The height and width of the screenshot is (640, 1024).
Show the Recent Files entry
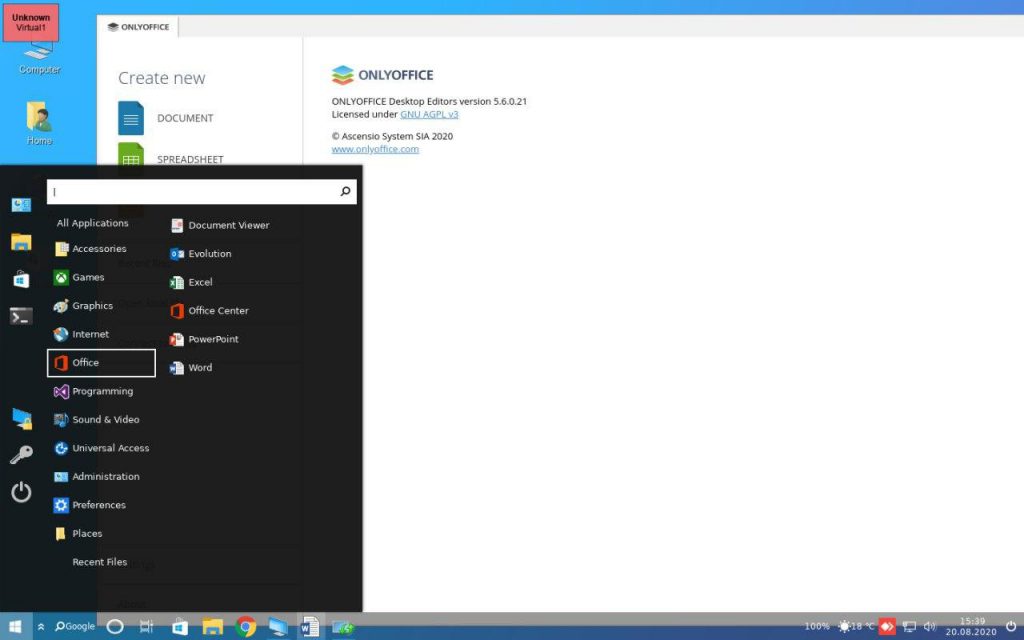pos(101,562)
